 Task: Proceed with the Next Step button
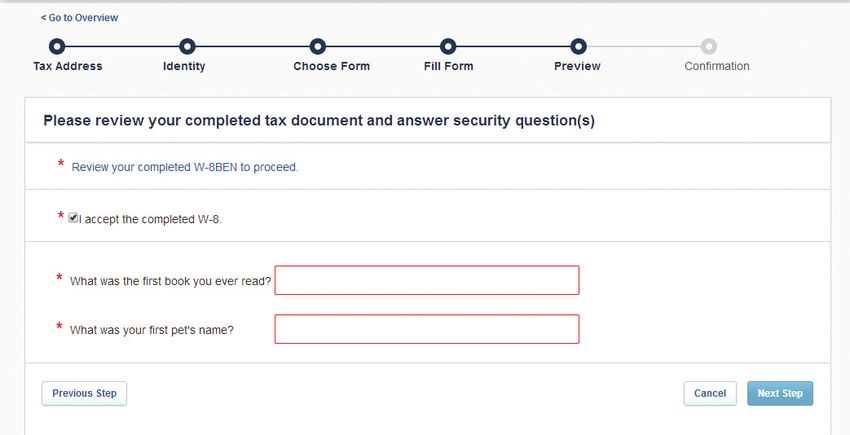[x=780, y=394]
